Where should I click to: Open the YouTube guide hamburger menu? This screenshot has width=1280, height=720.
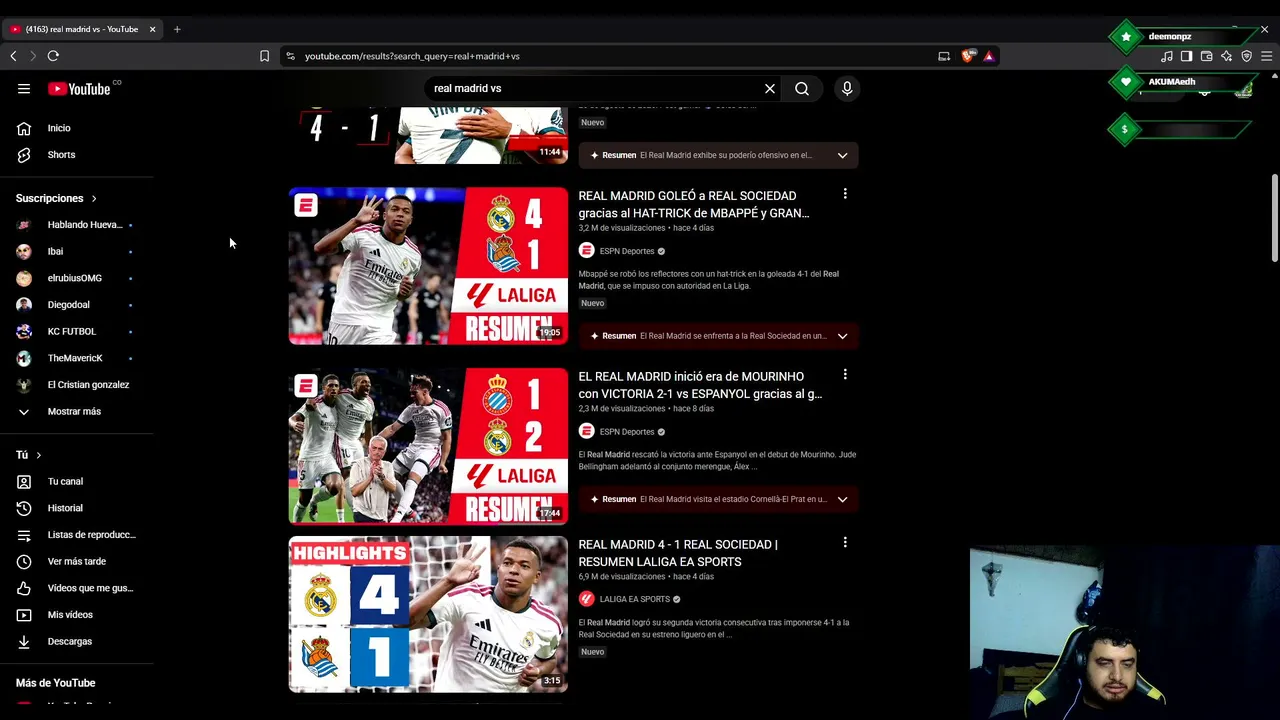coord(24,88)
